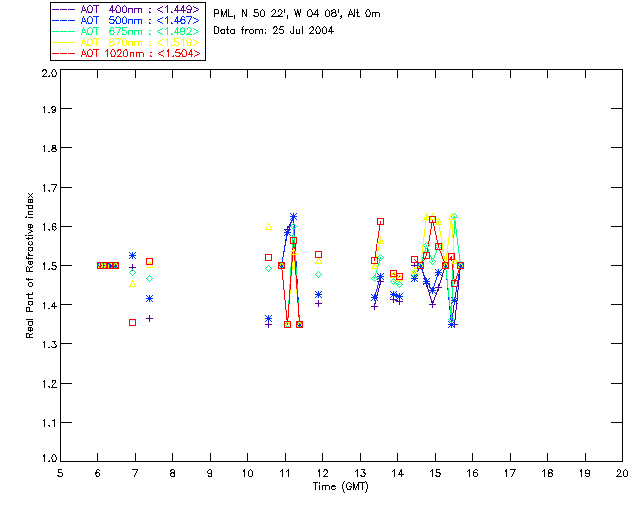Click the AOT 500nm legend entry

126,20
